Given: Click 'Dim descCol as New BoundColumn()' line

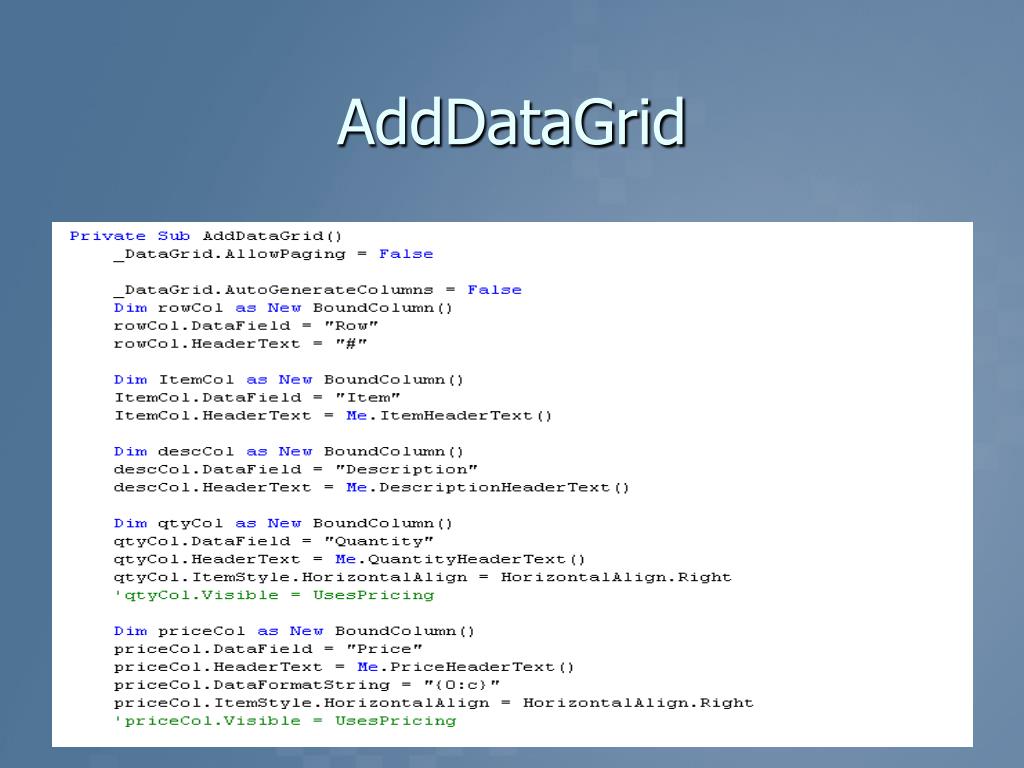Looking at the screenshot, I should (x=289, y=451).
